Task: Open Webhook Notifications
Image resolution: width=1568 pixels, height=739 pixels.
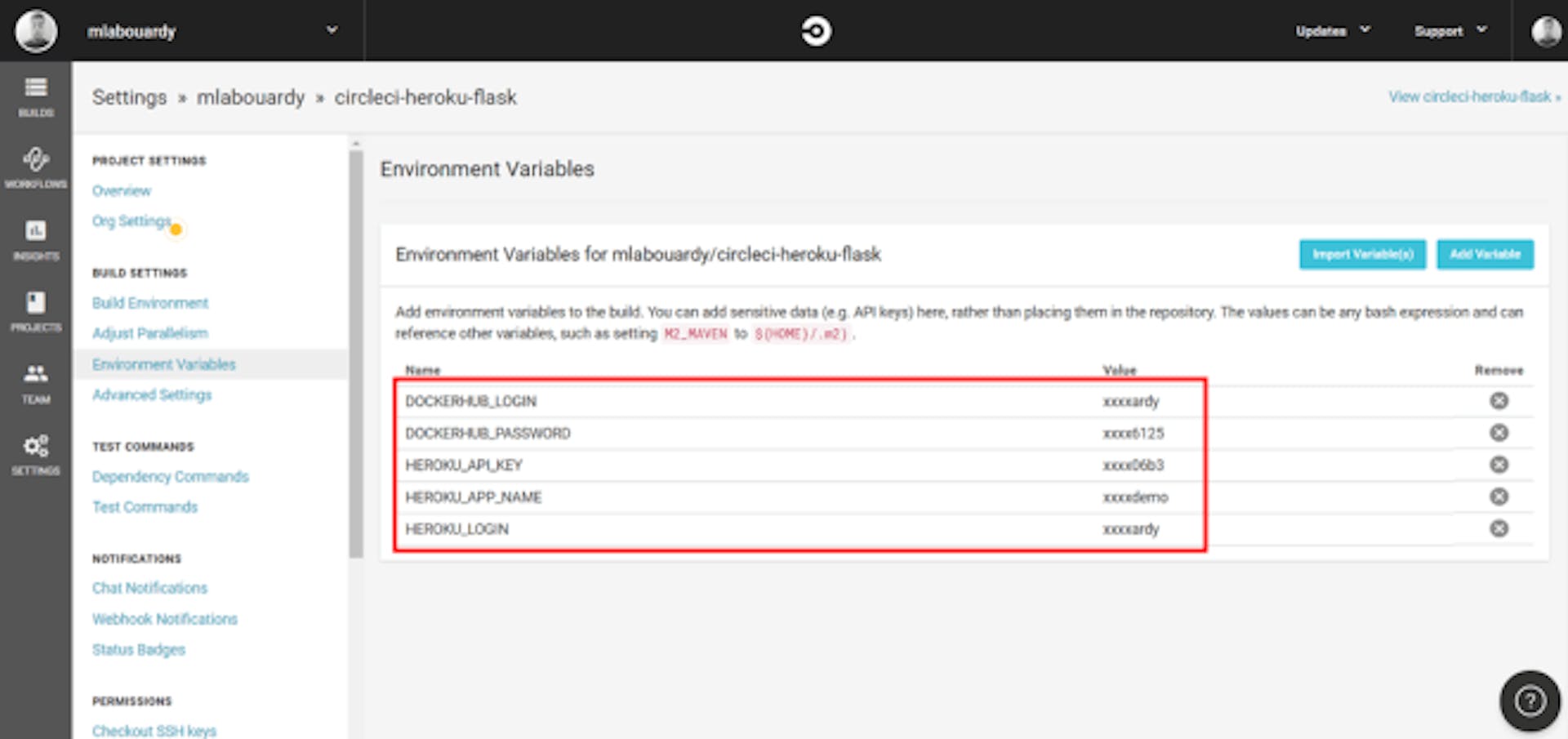Action: coord(164,619)
